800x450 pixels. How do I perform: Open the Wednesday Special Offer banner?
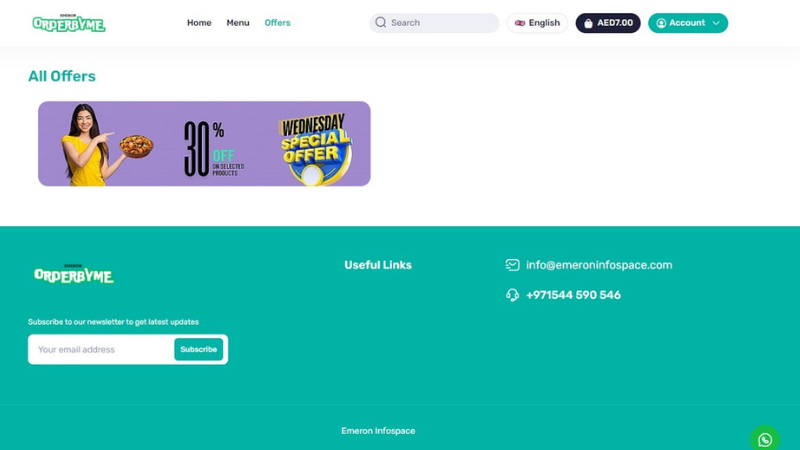pos(204,143)
